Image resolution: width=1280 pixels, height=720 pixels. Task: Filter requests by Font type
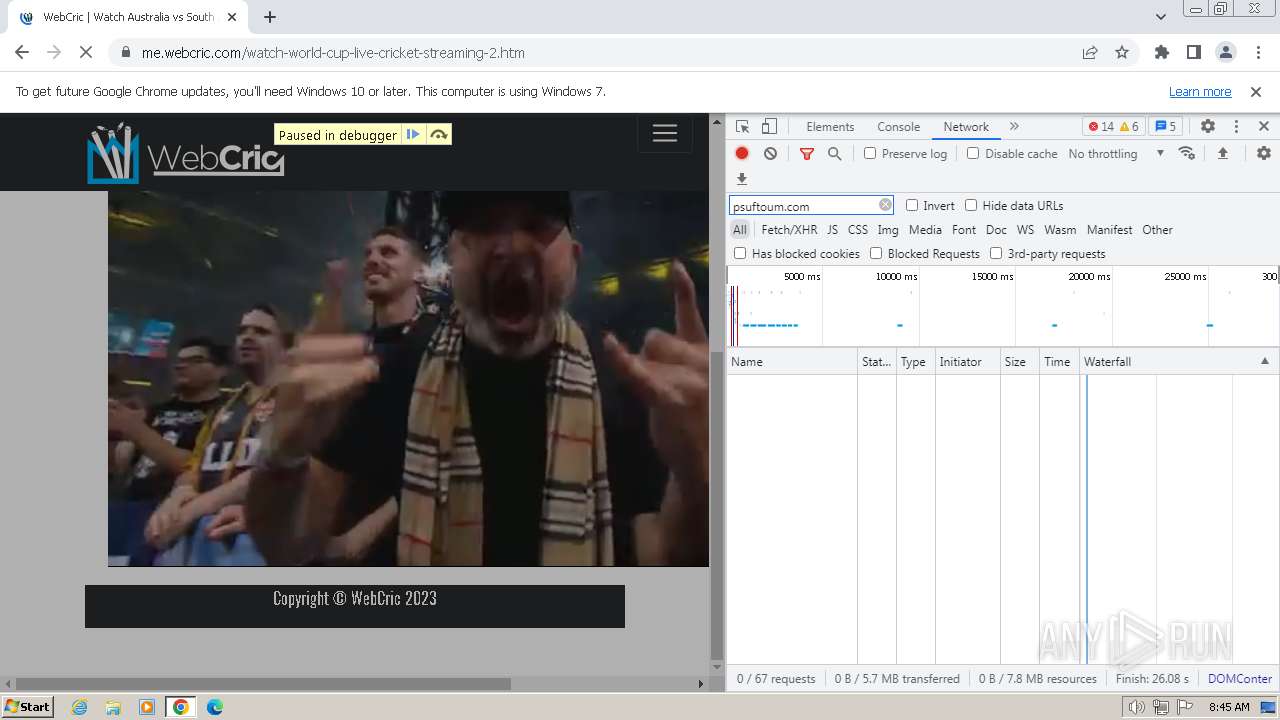[964, 229]
